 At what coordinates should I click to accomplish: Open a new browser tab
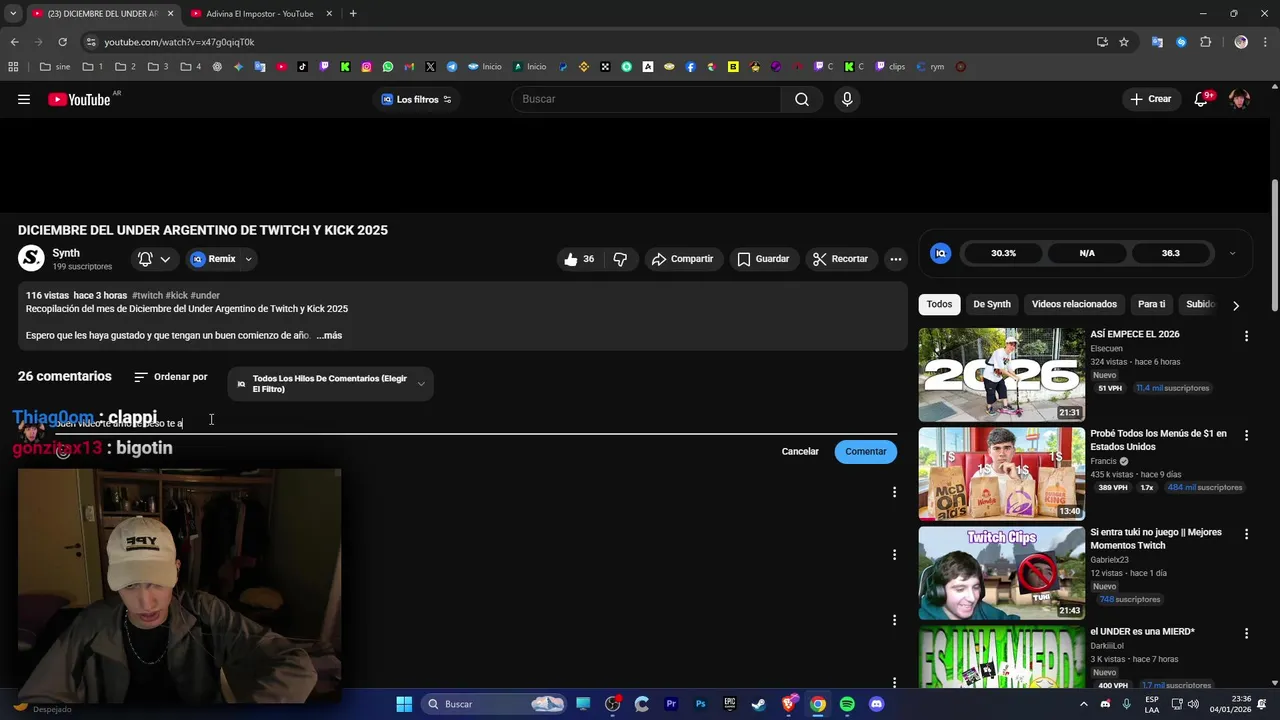click(353, 14)
